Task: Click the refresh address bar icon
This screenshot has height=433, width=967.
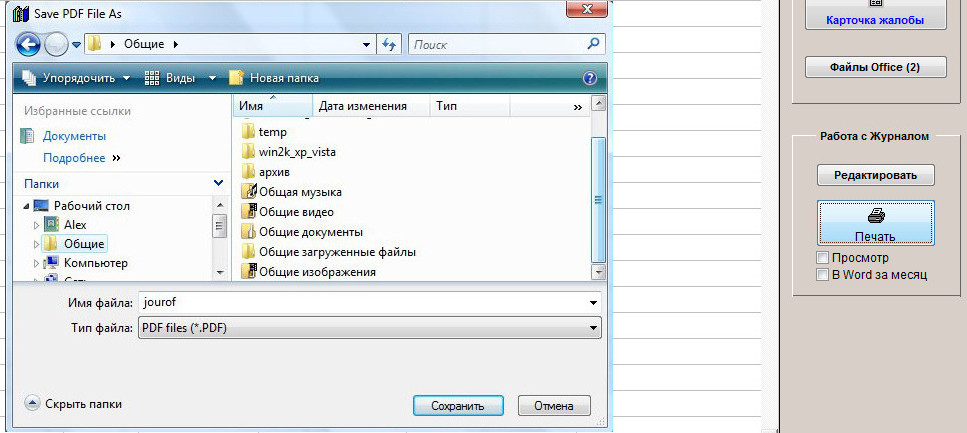Action: (x=389, y=44)
